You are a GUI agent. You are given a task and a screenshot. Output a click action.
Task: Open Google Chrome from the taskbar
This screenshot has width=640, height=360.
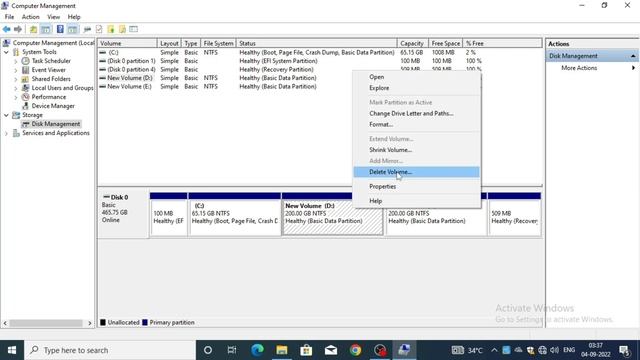356,350
